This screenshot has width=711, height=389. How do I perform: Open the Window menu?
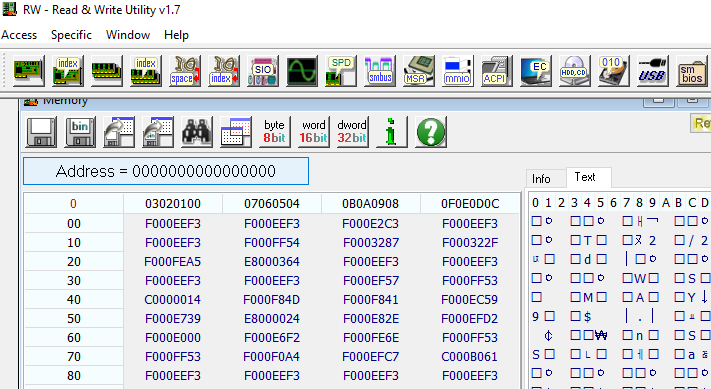coord(128,35)
